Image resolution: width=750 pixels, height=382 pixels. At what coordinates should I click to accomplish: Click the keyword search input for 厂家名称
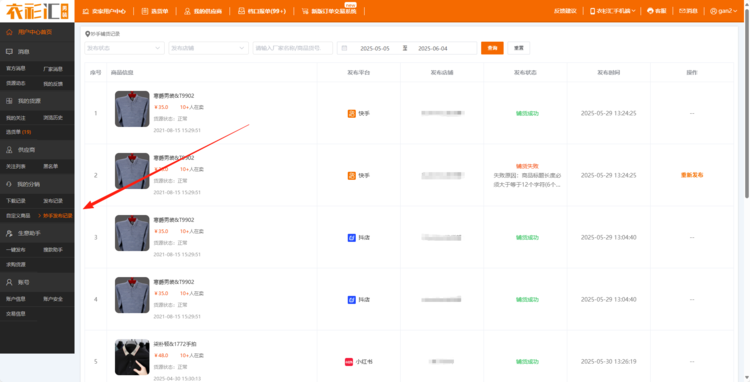(x=293, y=48)
